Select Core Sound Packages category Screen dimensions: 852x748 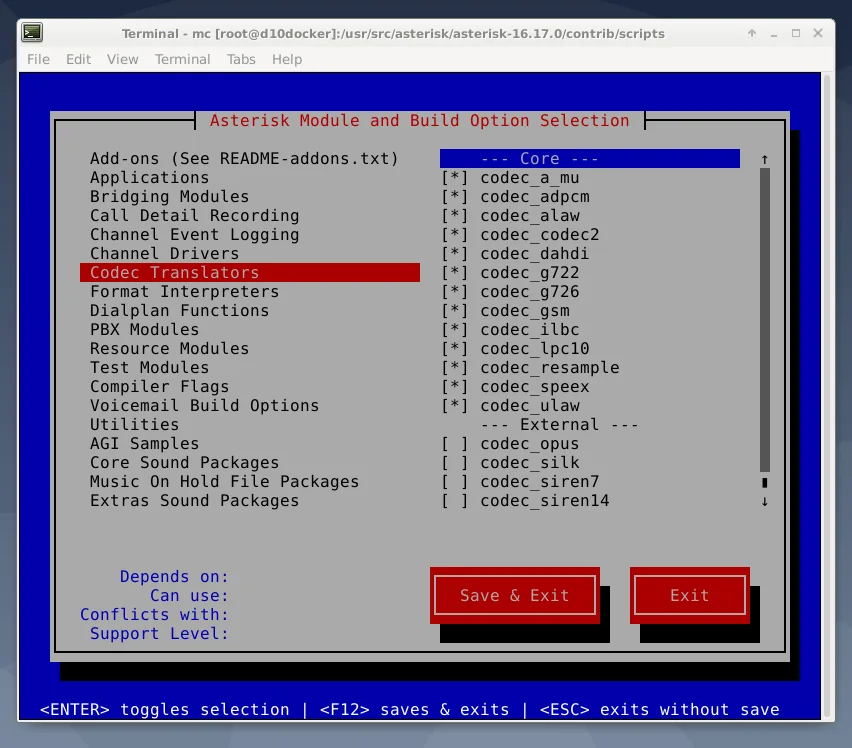184,463
